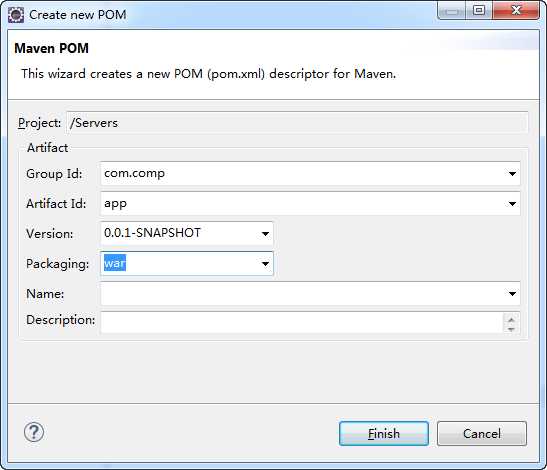Expand the Artifact Id dropdown list

pos(512,204)
